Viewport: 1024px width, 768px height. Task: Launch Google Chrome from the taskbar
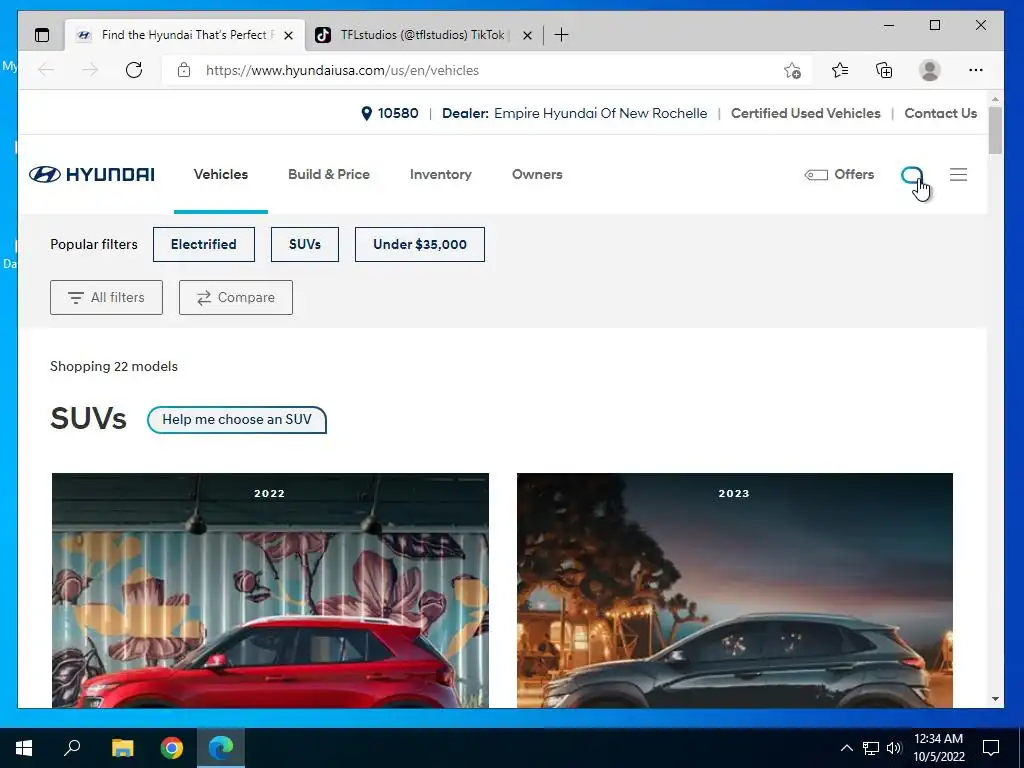click(172, 748)
